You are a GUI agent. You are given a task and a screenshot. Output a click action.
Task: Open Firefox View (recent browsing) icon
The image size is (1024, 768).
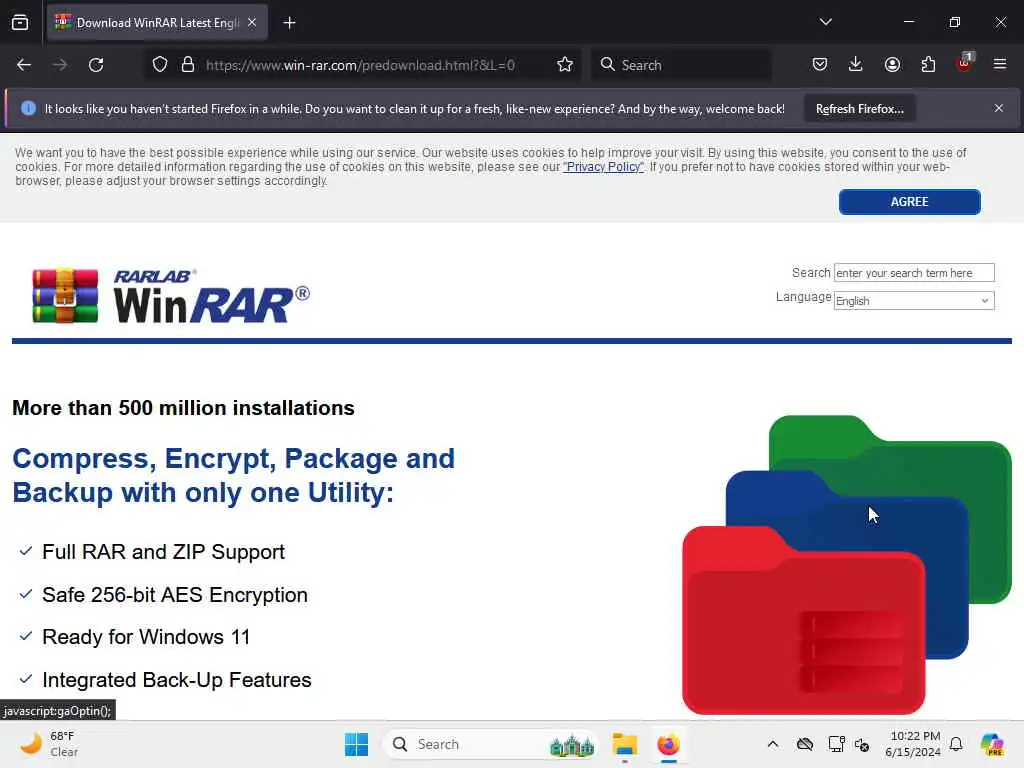pos(20,23)
